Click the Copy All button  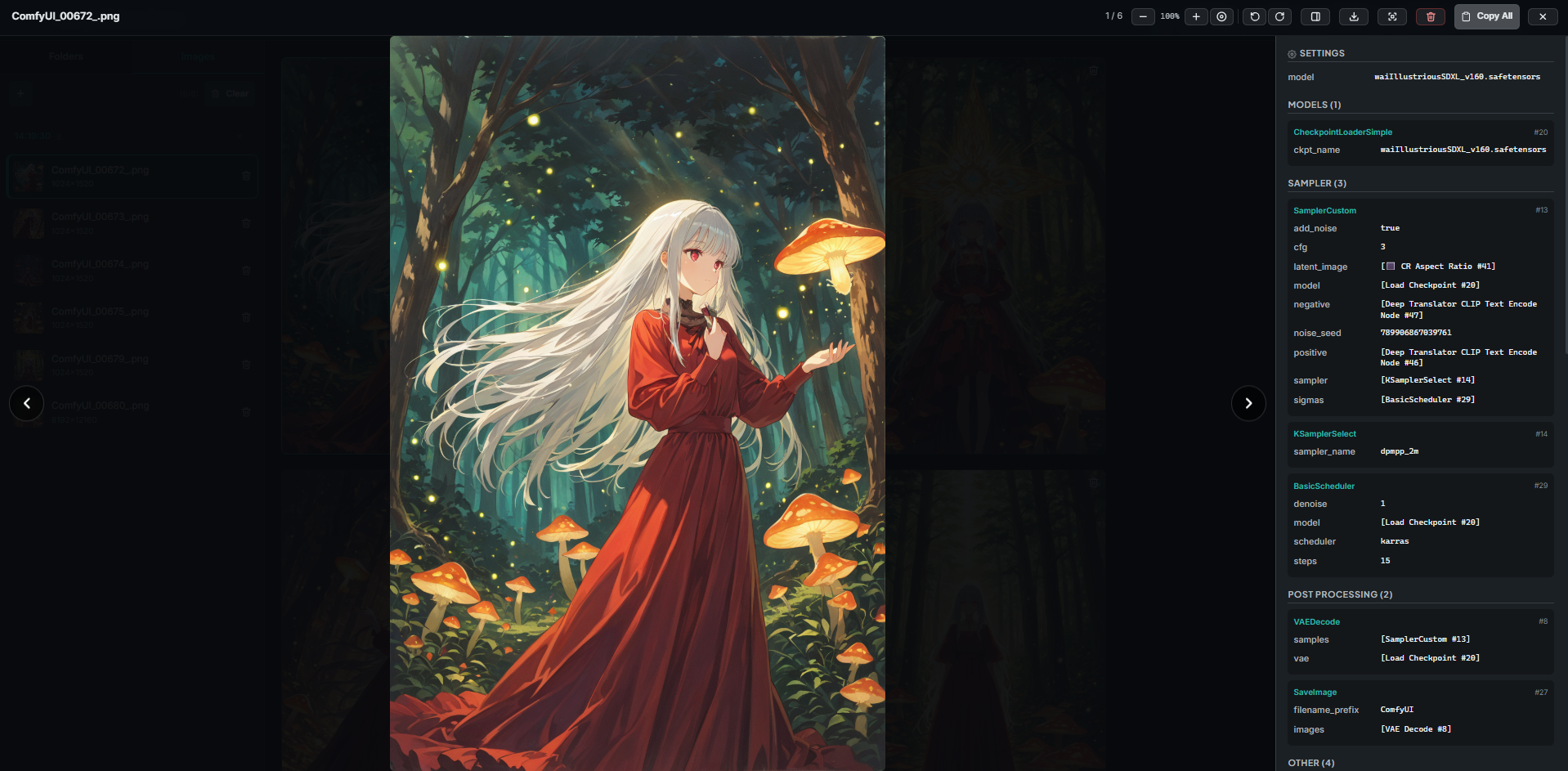(1486, 16)
